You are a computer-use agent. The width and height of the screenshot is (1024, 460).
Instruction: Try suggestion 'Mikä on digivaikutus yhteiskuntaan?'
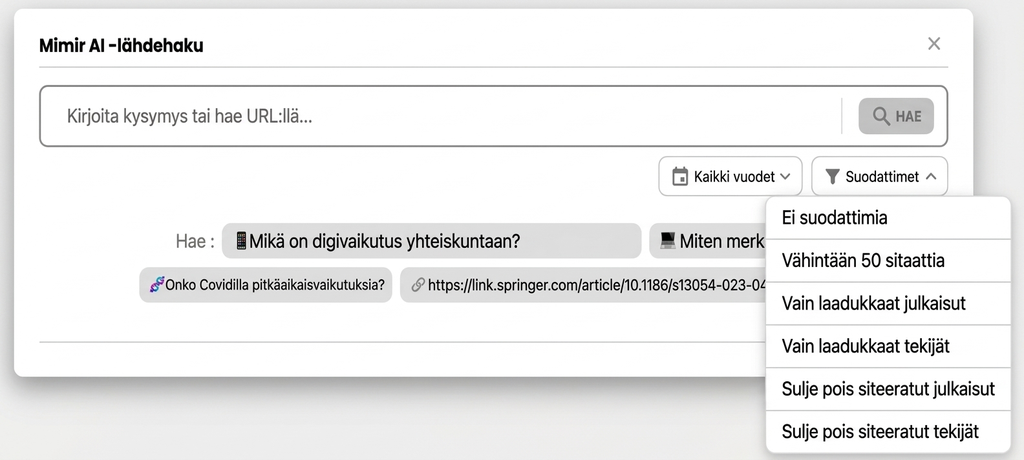coord(432,241)
